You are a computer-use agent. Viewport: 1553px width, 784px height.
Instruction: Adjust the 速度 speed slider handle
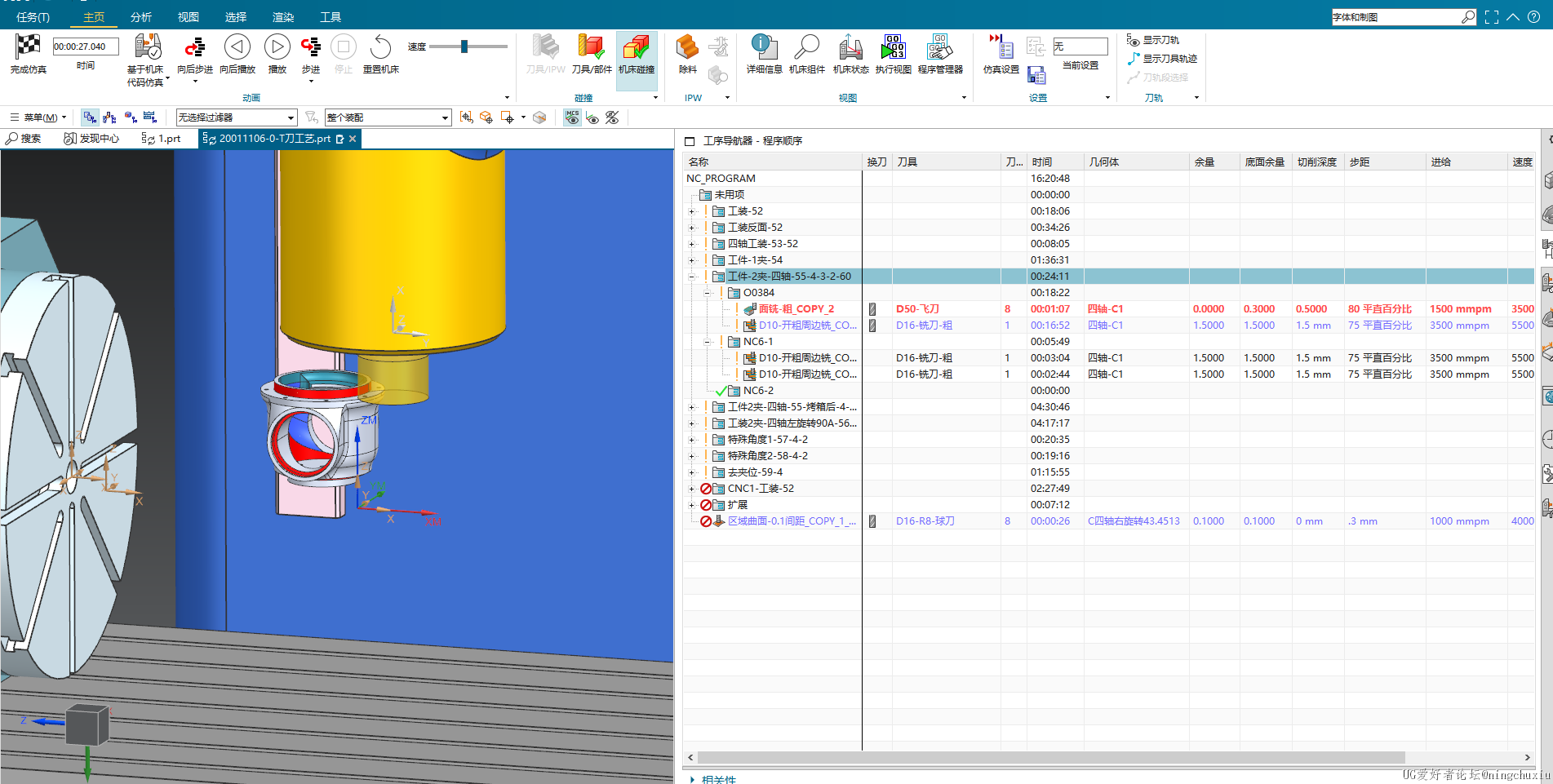pos(464,47)
